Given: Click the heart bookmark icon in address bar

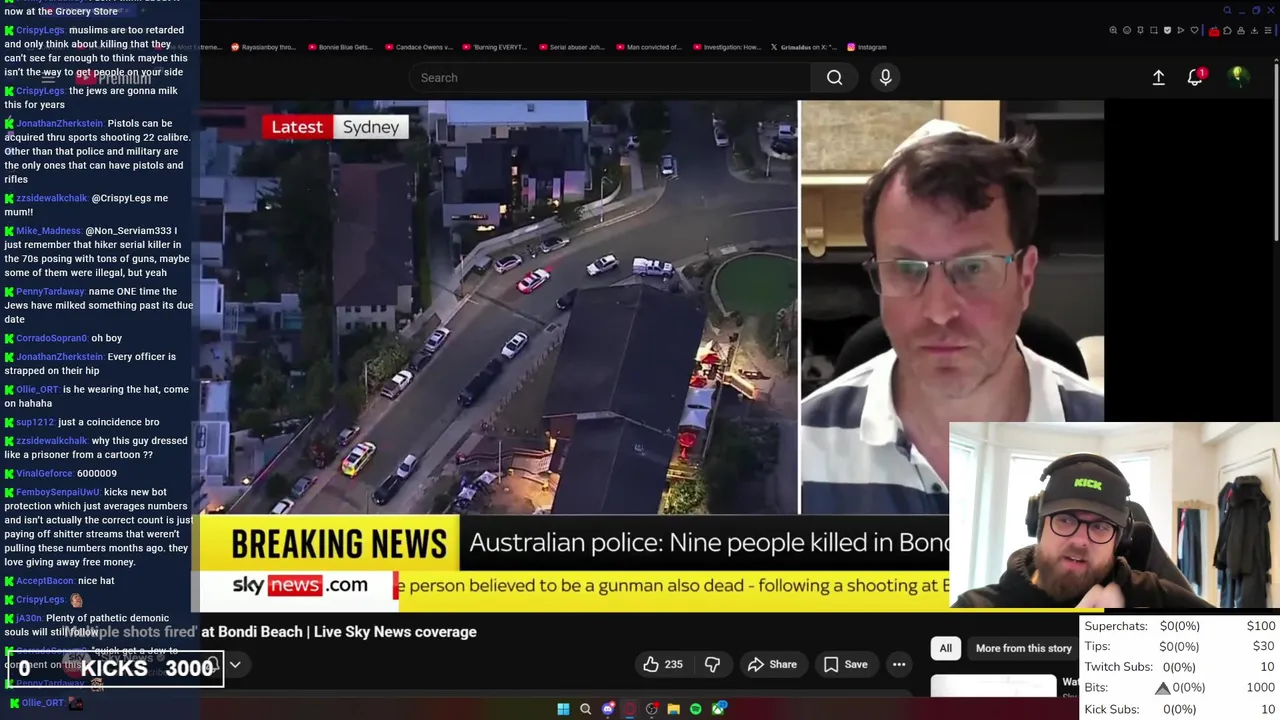Looking at the screenshot, I should click(1193, 30).
